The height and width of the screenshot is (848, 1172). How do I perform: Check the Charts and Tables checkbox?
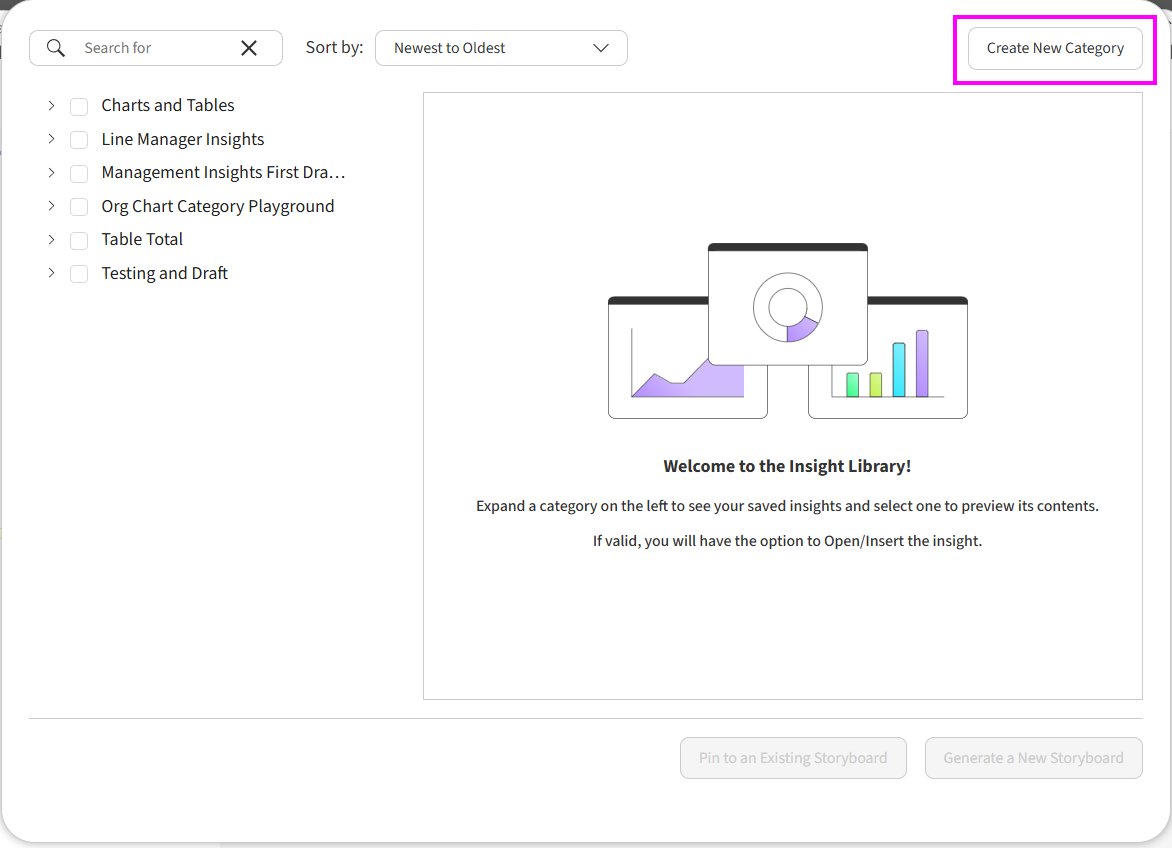(x=79, y=107)
